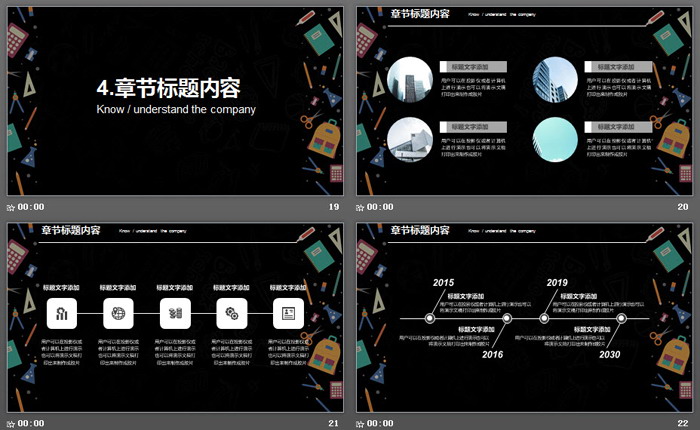Click the grey label bar beside the teal circle
The width and height of the screenshot is (700, 430).
point(618,127)
